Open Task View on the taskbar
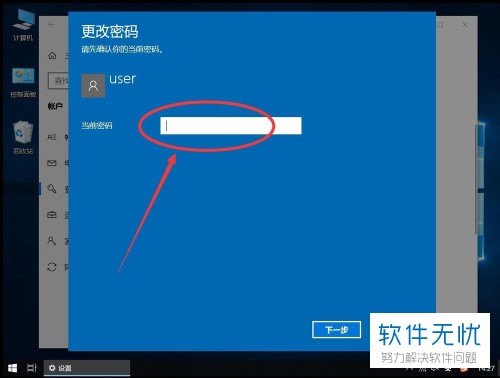This screenshot has height=378, width=500. click(x=32, y=368)
